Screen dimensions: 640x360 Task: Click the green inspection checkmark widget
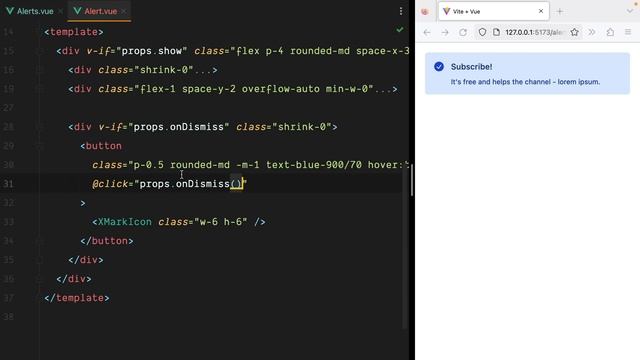400,30
